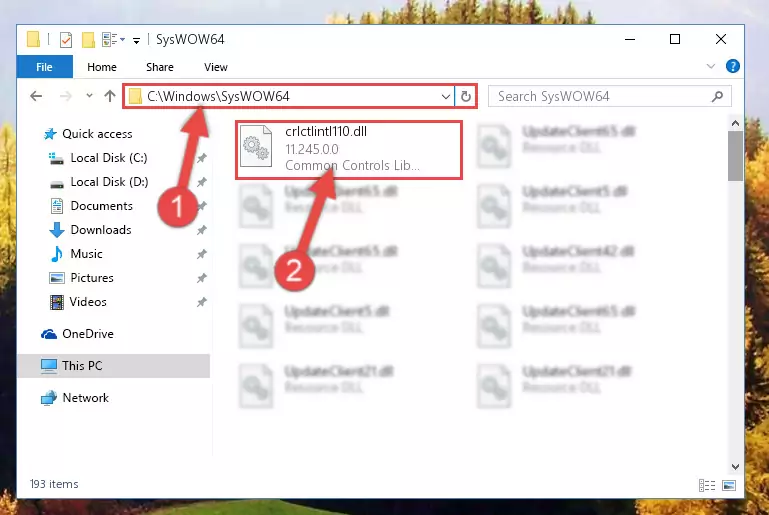Open the recent locations dropdown arrow
This screenshot has height=515, width=769.
coord(89,96)
